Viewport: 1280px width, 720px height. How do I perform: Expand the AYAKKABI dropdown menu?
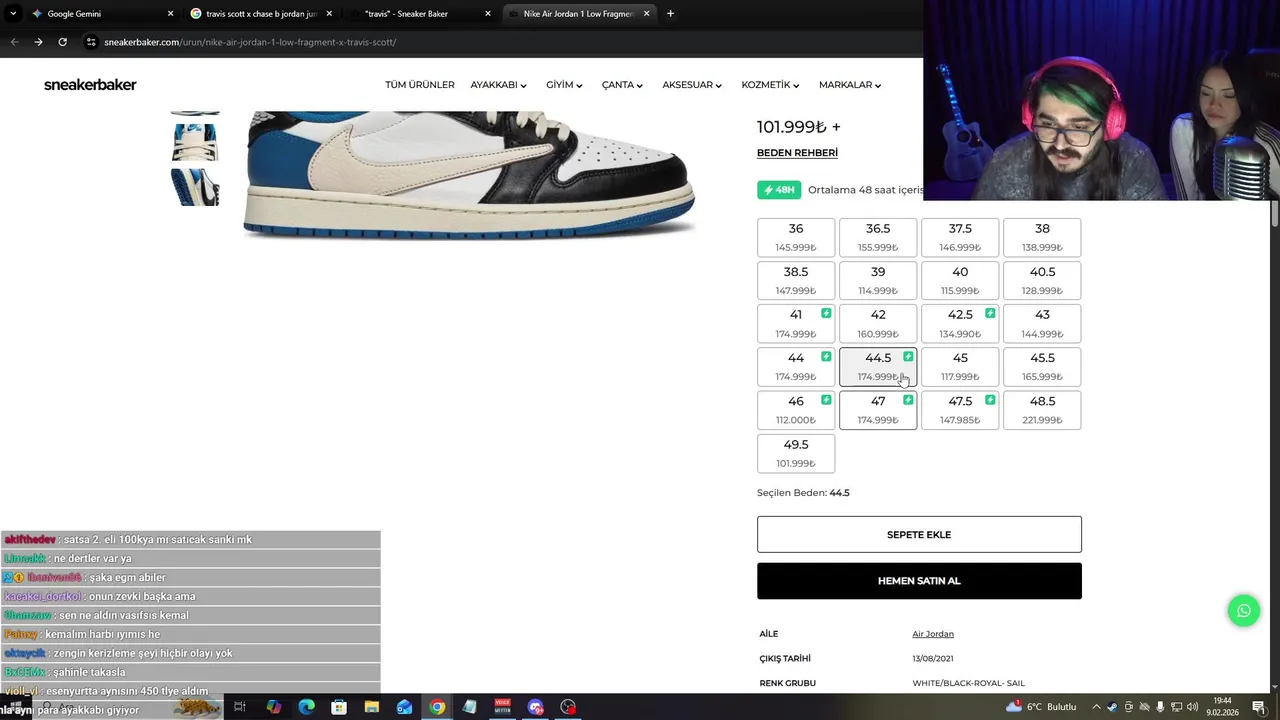[x=498, y=85]
